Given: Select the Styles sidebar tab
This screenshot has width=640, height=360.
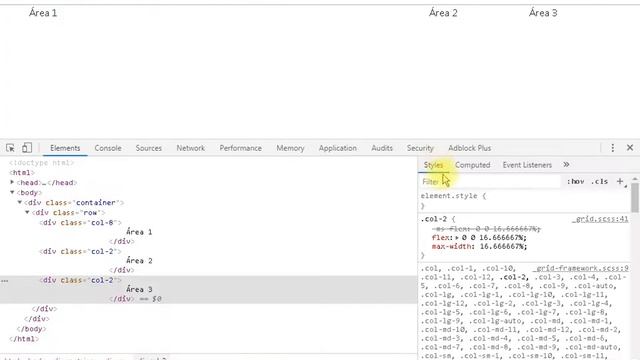Looking at the screenshot, I should [433, 165].
